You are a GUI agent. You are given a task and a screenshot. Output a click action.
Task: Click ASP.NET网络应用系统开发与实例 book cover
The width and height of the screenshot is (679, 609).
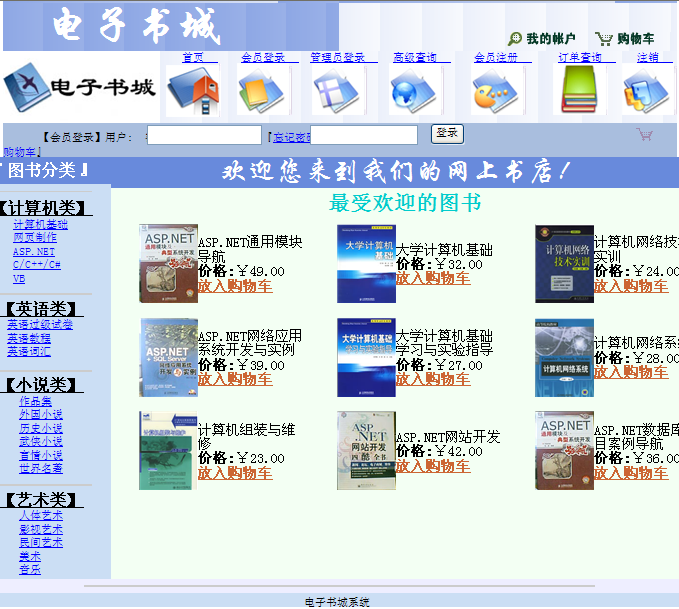[168, 357]
